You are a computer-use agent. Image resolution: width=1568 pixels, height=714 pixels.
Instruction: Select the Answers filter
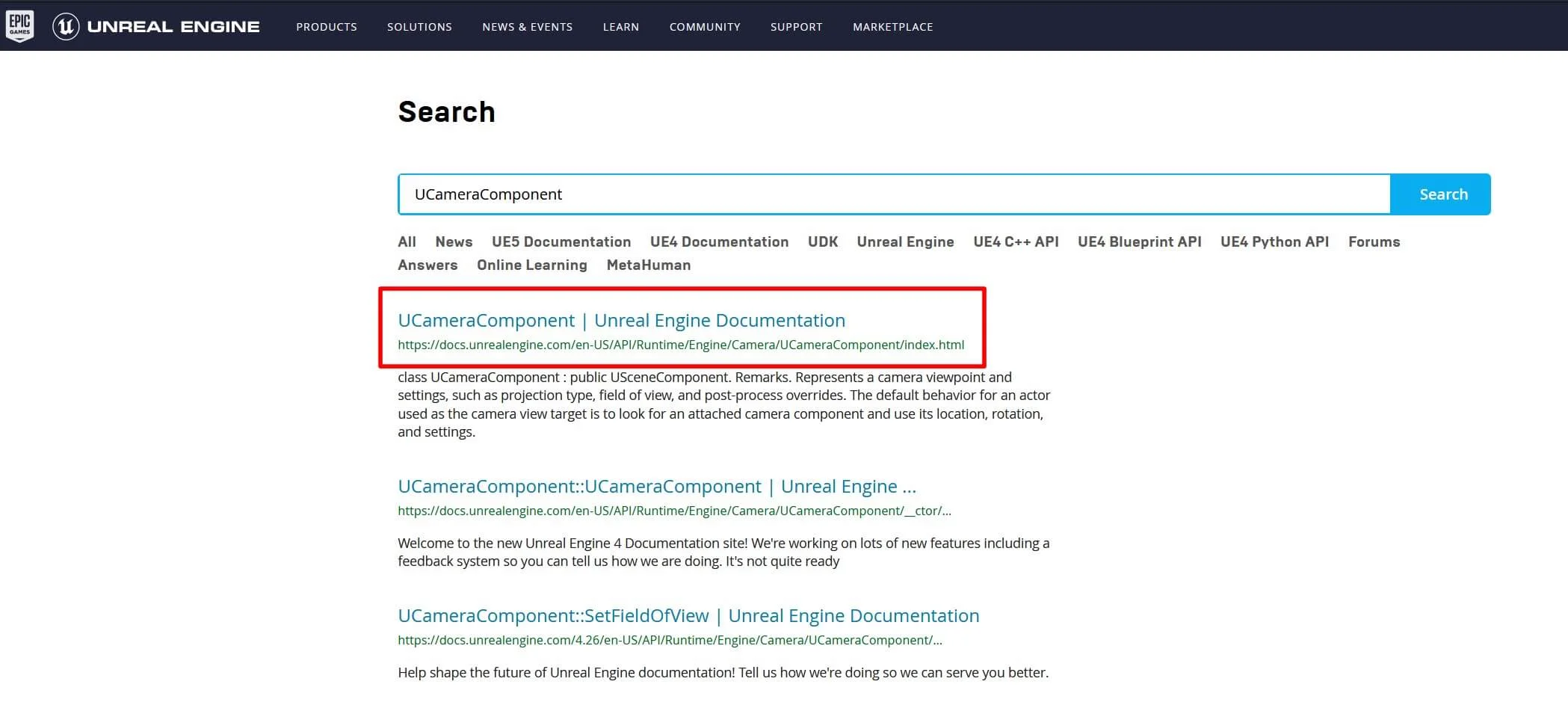(x=428, y=265)
